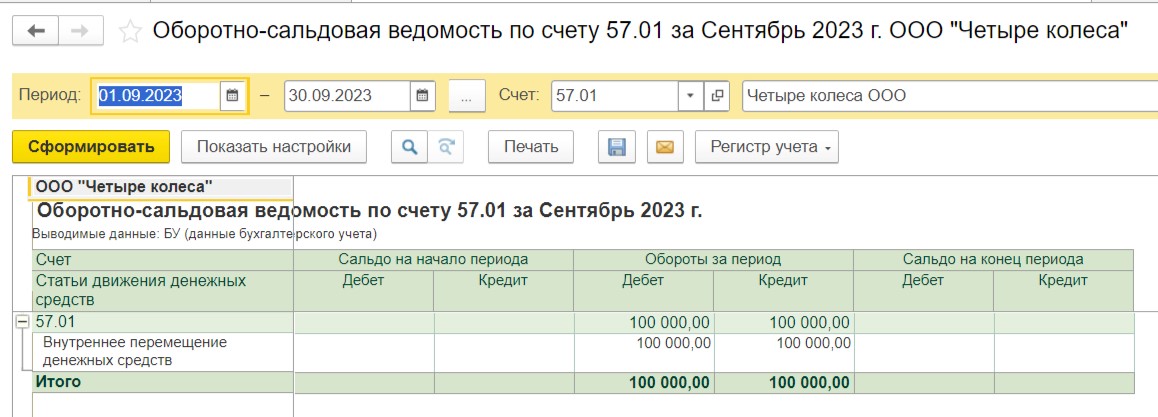Click the Печать button

click(531, 146)
